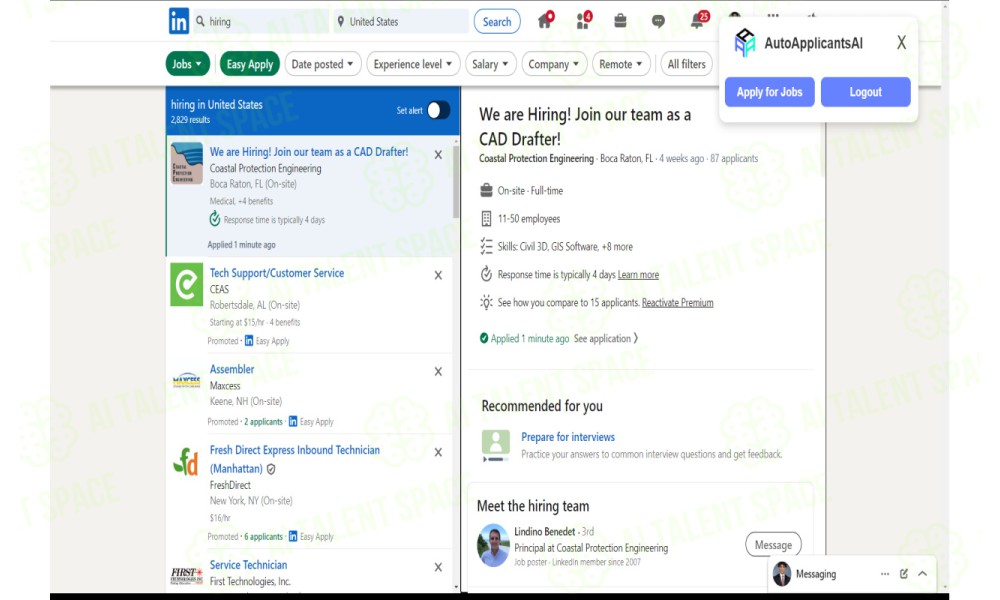This screenshot has height=600, width=1000.
Task: Click Learn more about response time
Action: (638, 275)
